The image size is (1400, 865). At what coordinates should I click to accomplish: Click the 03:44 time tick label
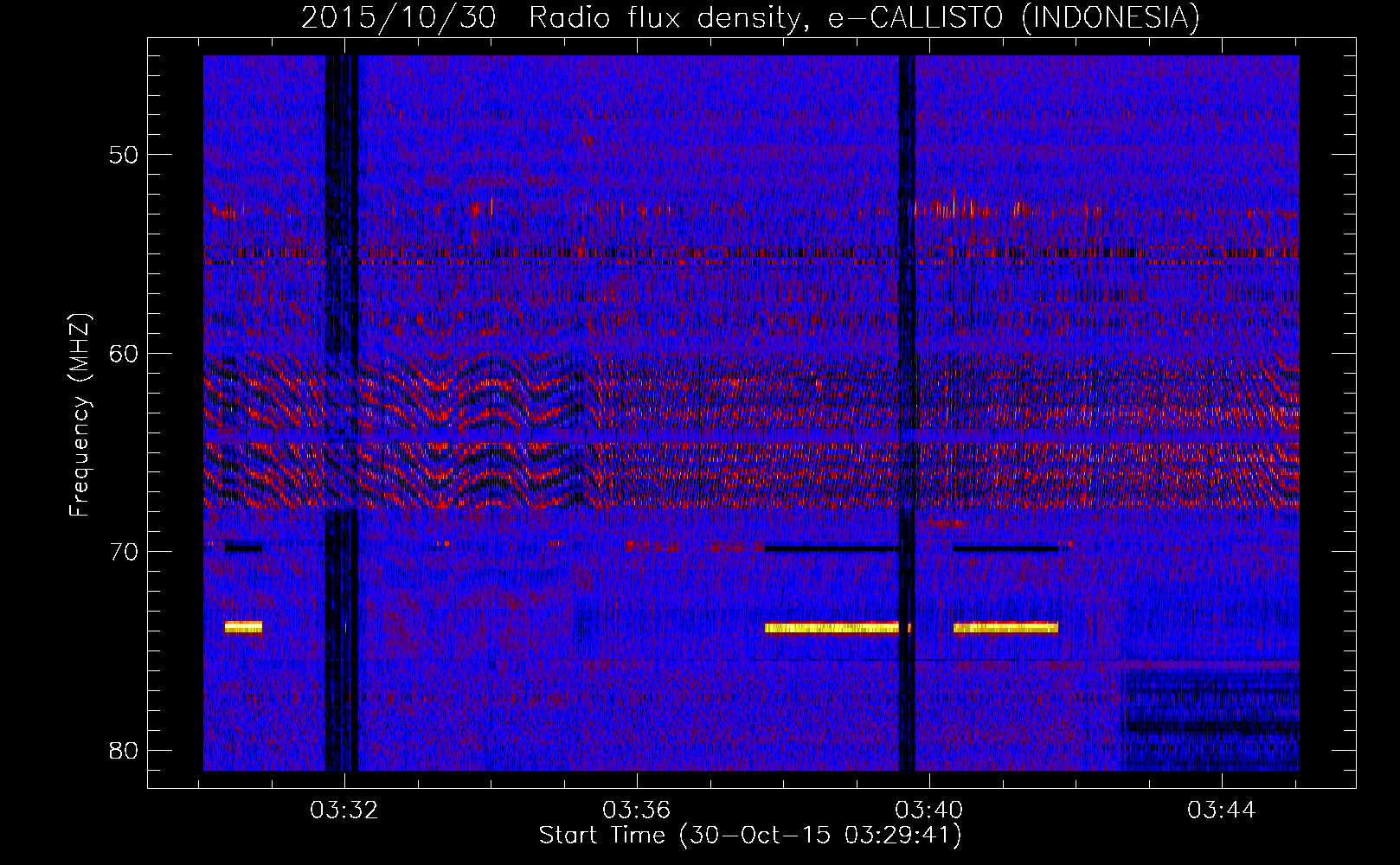click(x=1222, y=811)
